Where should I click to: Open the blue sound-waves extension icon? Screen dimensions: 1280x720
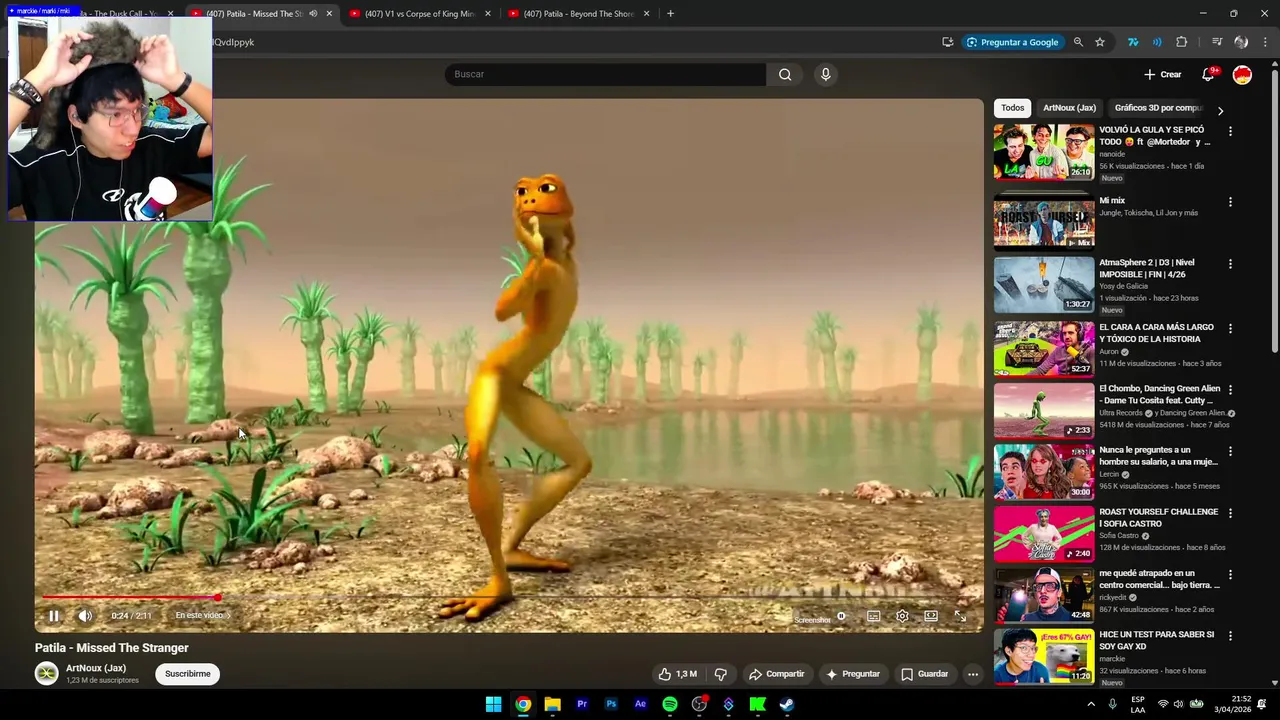[x=1157, y=42]
